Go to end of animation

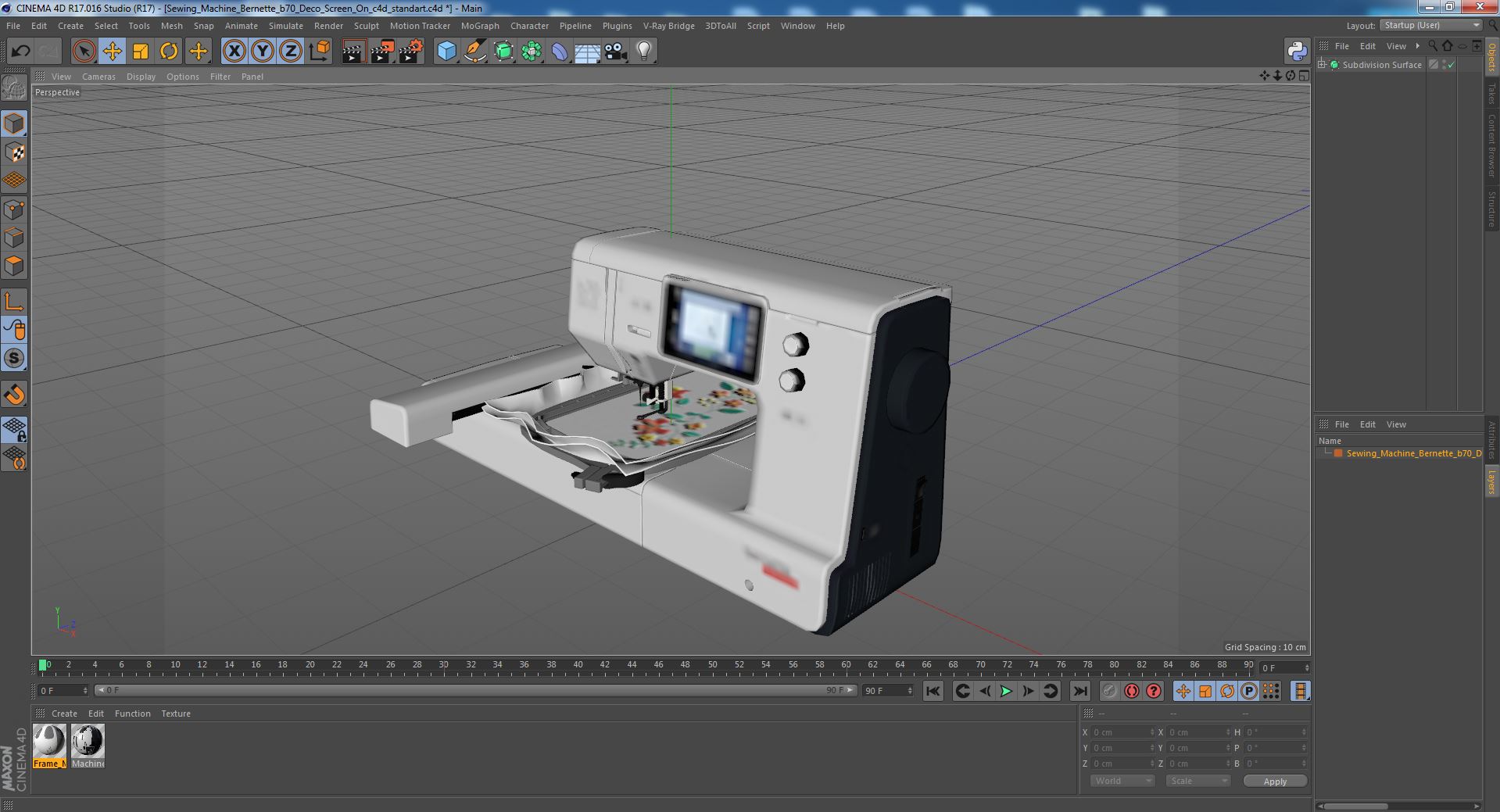tap(1080, 691)
